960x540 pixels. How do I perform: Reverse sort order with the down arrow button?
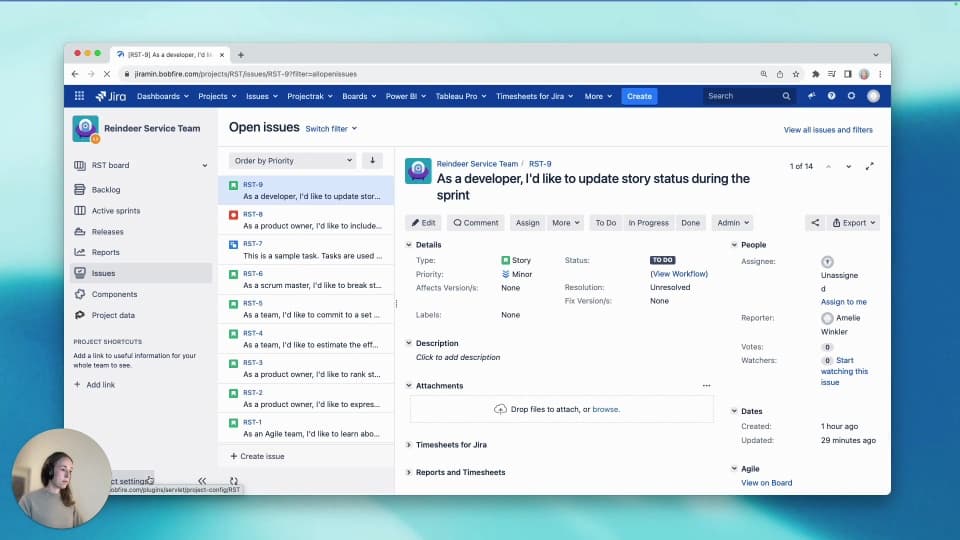click(372, 160)
